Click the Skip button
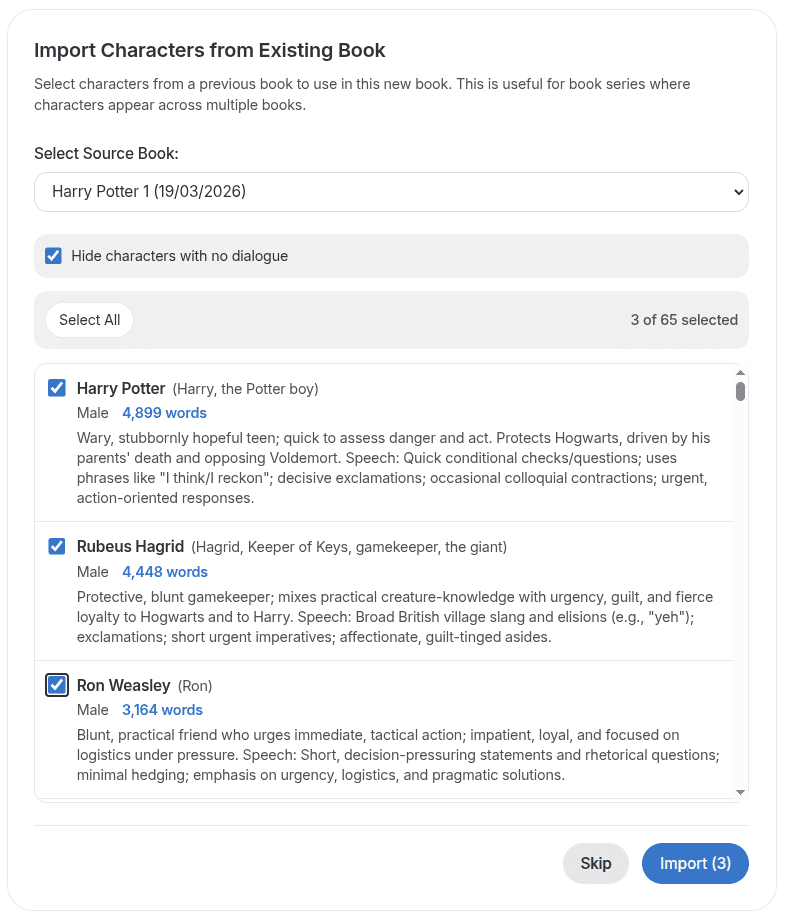The height and width of the screenshot is (922, 788). [595, 863]
